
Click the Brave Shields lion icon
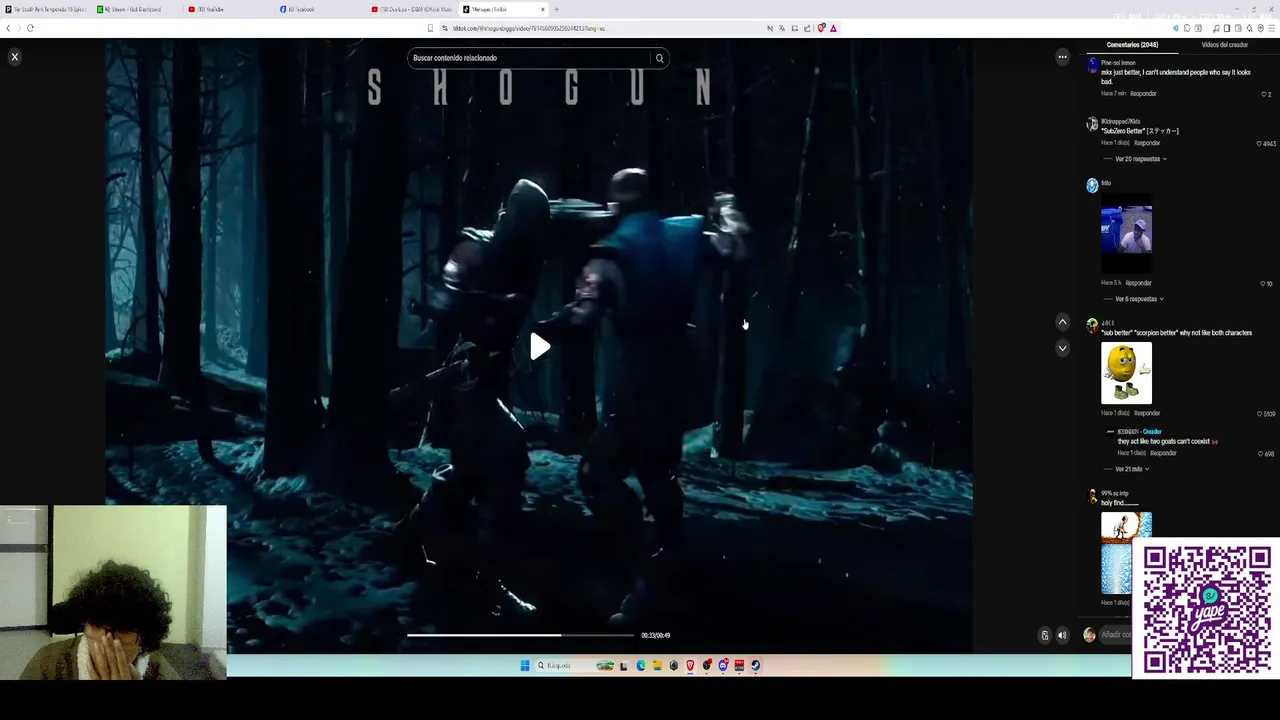821,28
